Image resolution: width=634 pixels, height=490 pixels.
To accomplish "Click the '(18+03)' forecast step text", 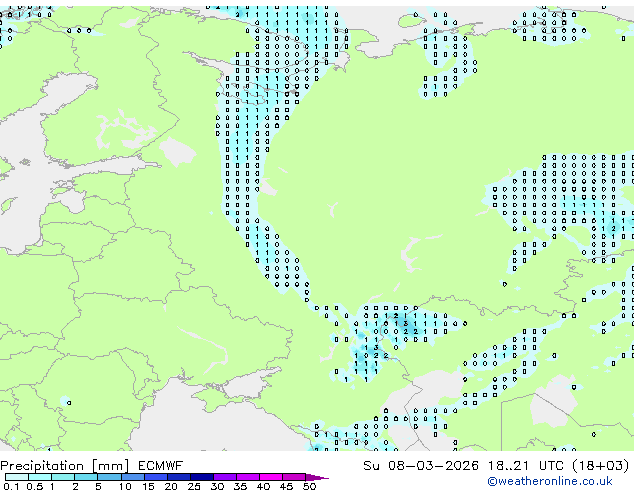I will pos(601,466).
